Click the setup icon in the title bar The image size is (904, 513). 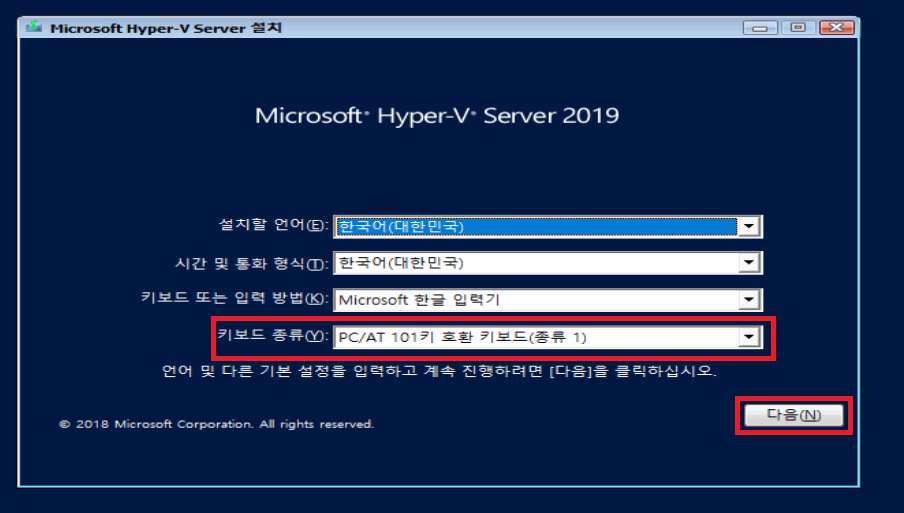coord(34,27)
